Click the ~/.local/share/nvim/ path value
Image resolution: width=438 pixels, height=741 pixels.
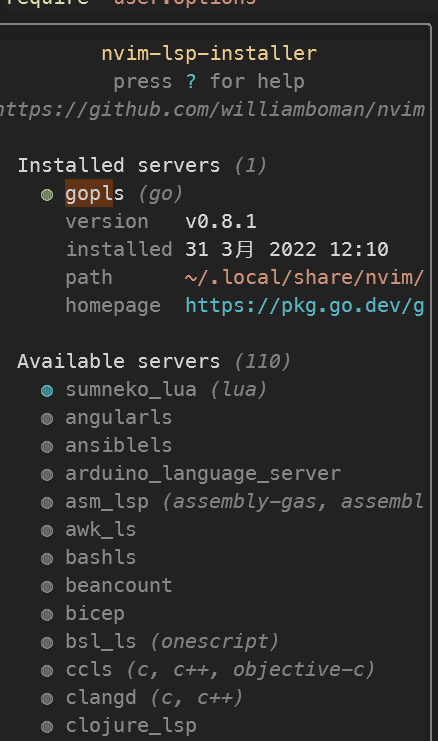tap(304, 277)
